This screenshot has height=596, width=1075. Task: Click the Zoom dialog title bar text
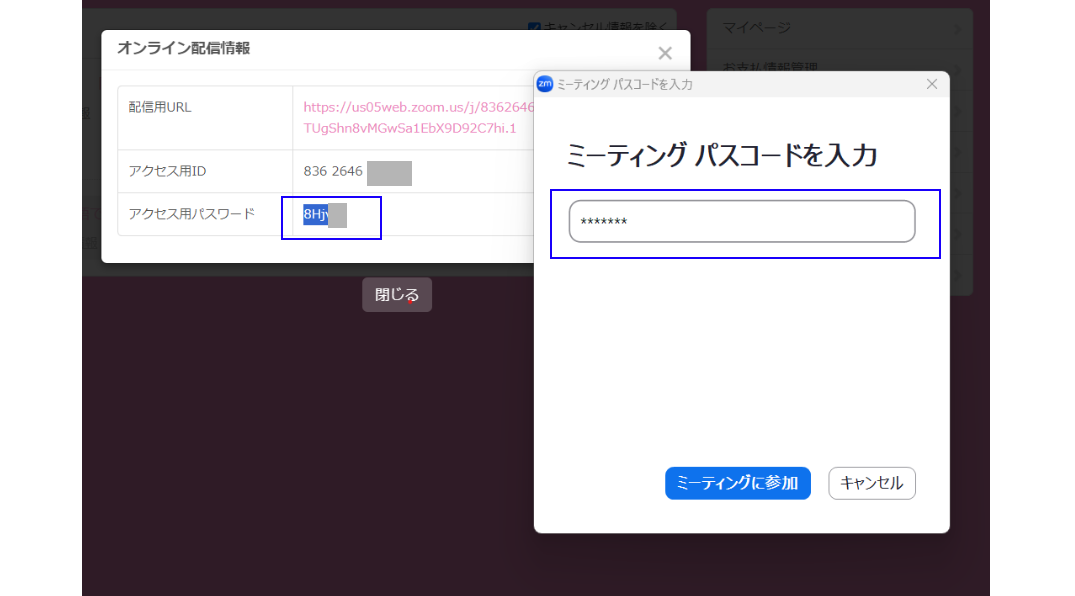pos(624,85)
